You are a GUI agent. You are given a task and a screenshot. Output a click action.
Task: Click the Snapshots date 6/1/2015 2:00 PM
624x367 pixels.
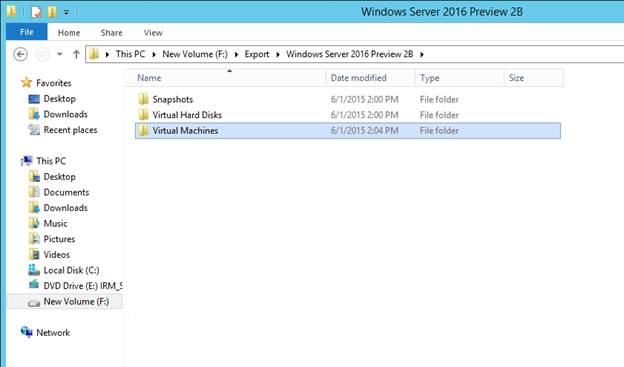coord(364,100)
